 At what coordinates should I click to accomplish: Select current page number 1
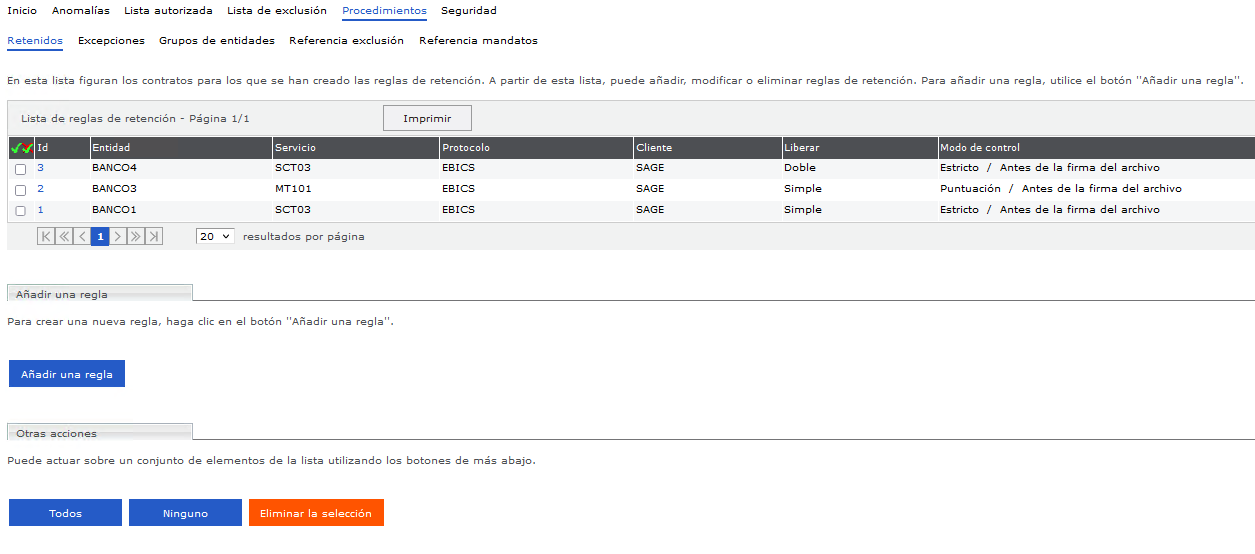tap(100, 237)
